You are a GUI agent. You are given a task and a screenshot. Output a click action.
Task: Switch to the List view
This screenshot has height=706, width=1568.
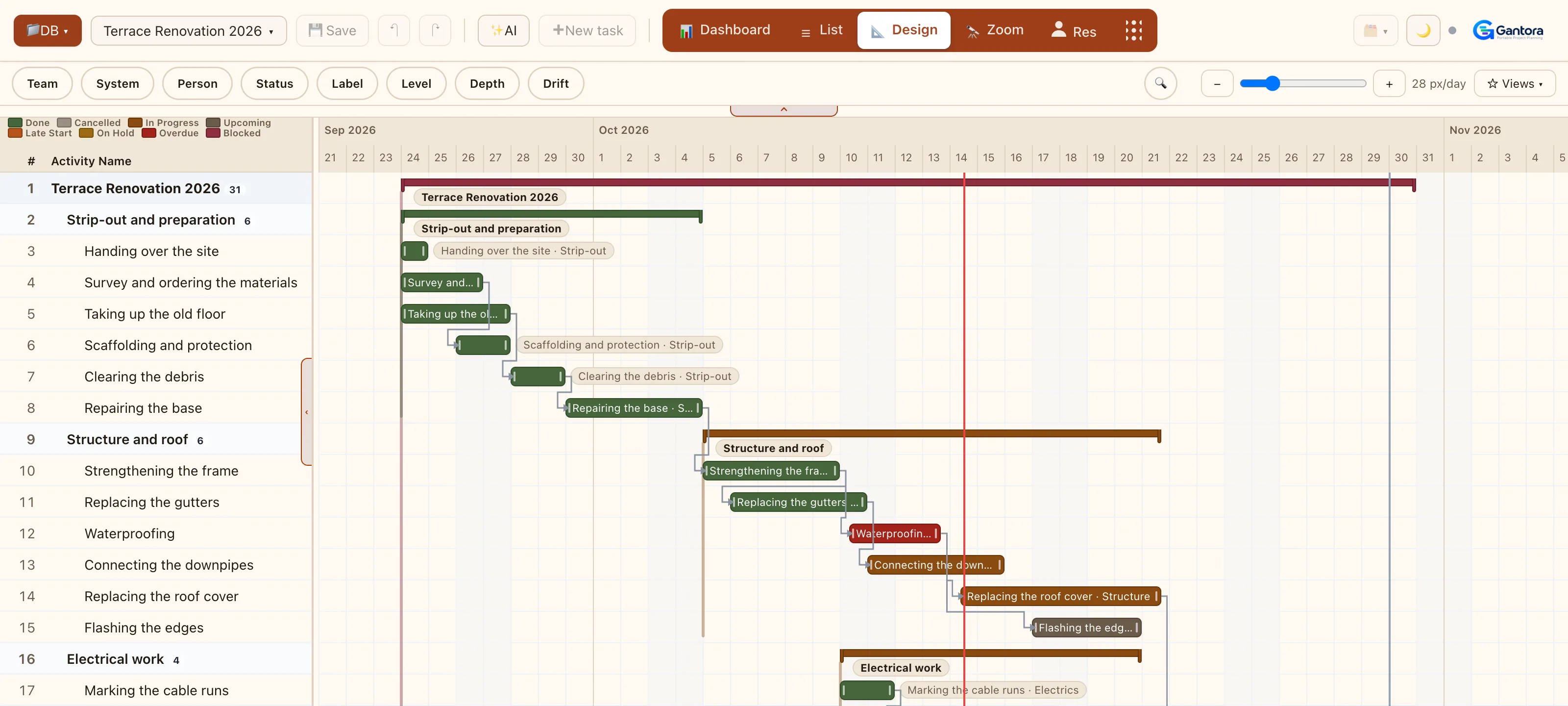(821, 30)
